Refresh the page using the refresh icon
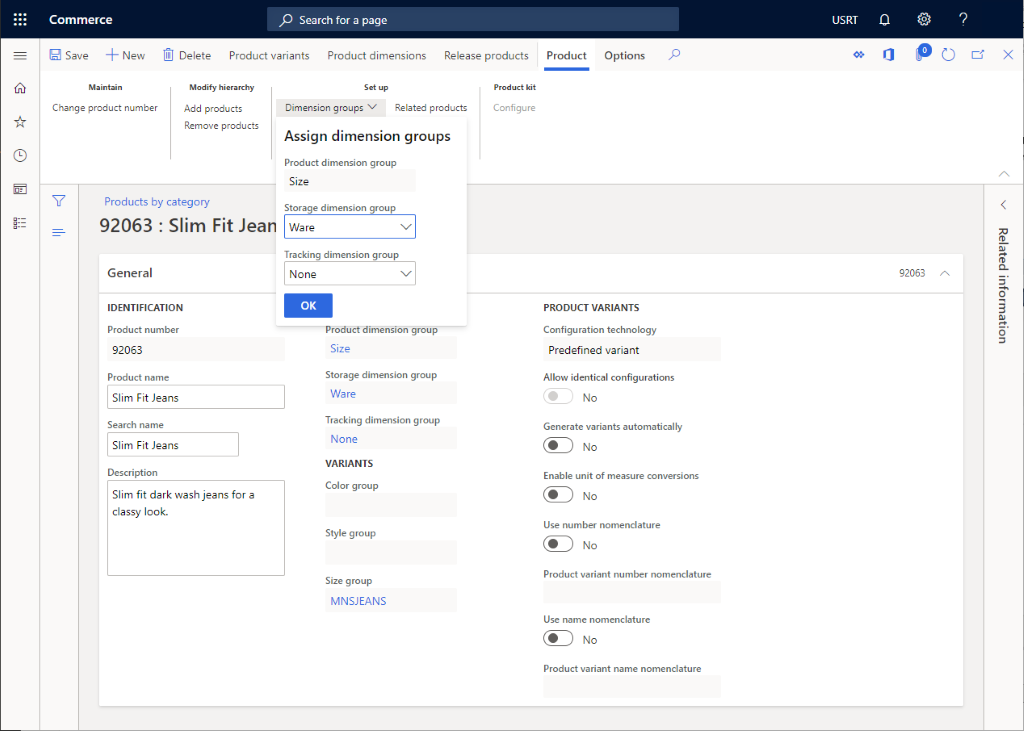The height and width of the screenshot is (731, 1024). [948, 55]
